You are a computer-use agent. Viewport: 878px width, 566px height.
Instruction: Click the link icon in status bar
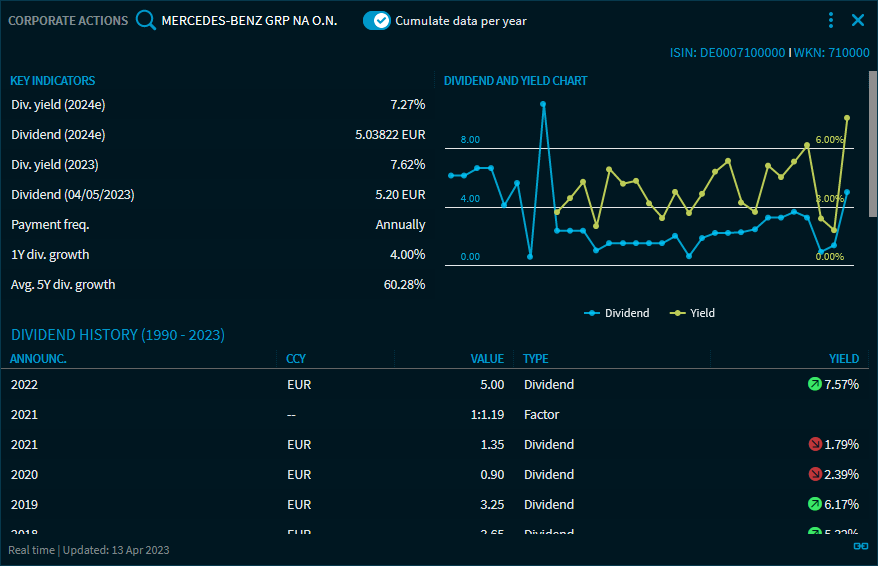859,546
